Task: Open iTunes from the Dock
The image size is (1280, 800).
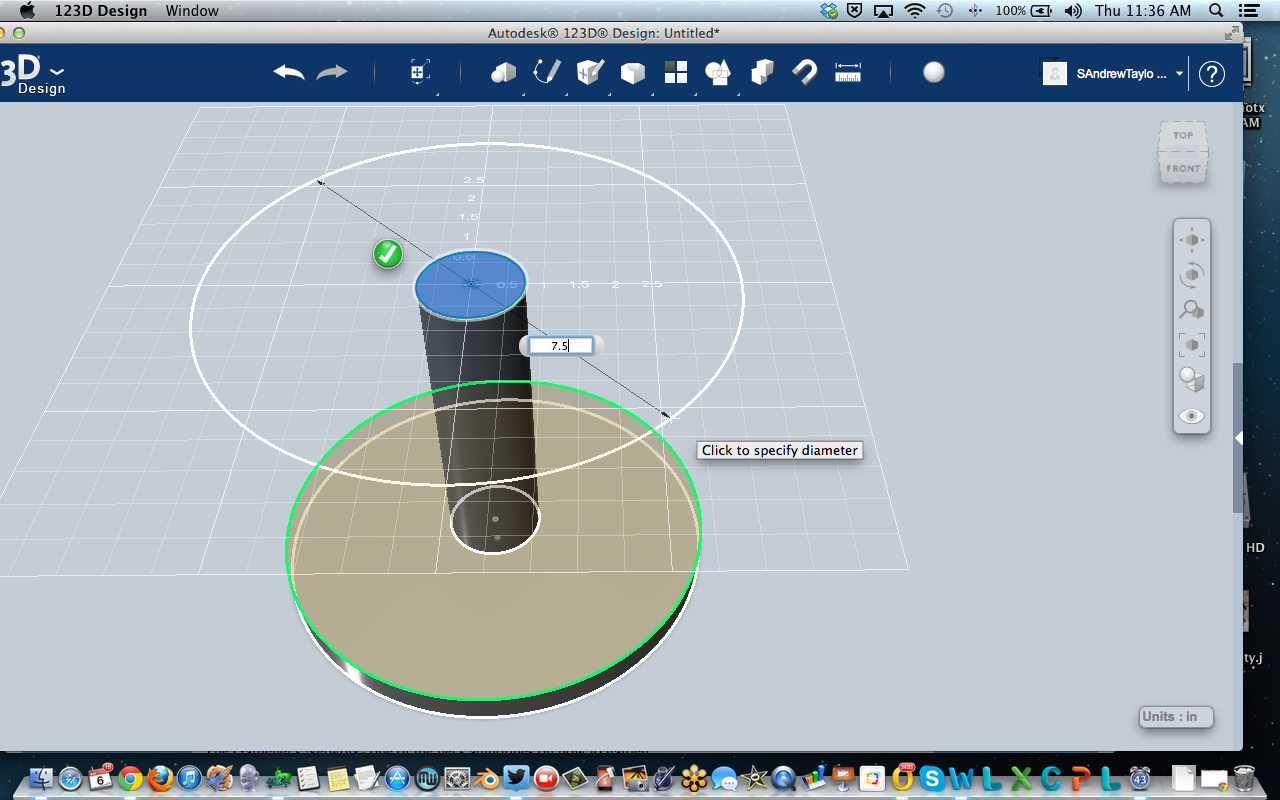Action: (x=190, y=778)
